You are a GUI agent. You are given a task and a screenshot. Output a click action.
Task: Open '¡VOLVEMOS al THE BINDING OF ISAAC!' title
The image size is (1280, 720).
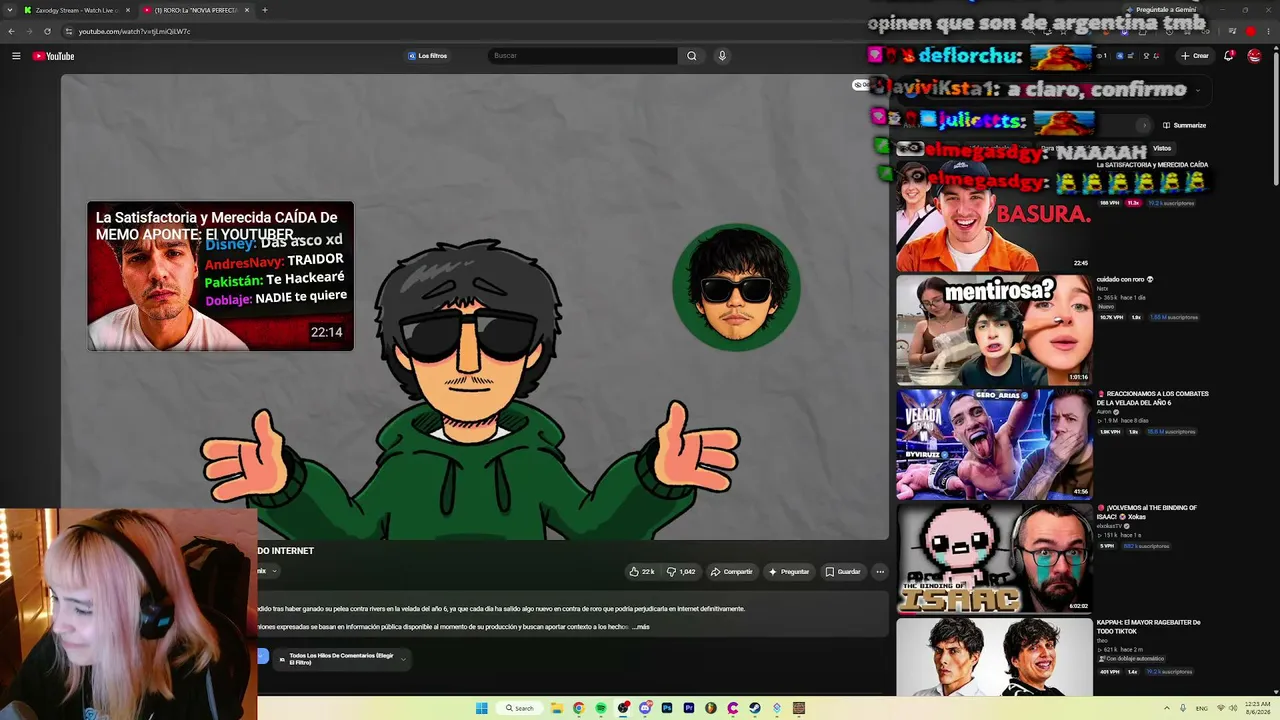click(x=1147, y=512)
